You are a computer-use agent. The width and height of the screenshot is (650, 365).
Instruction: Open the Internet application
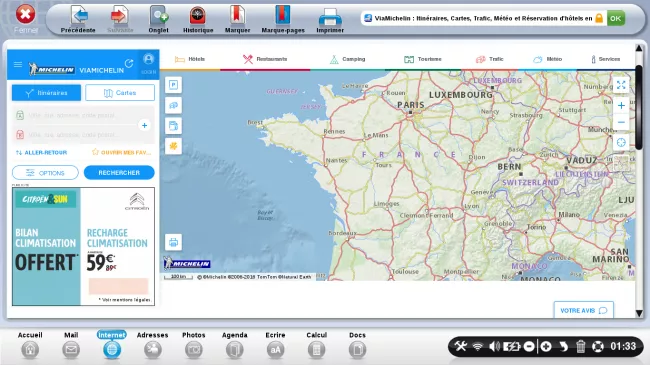112,345
